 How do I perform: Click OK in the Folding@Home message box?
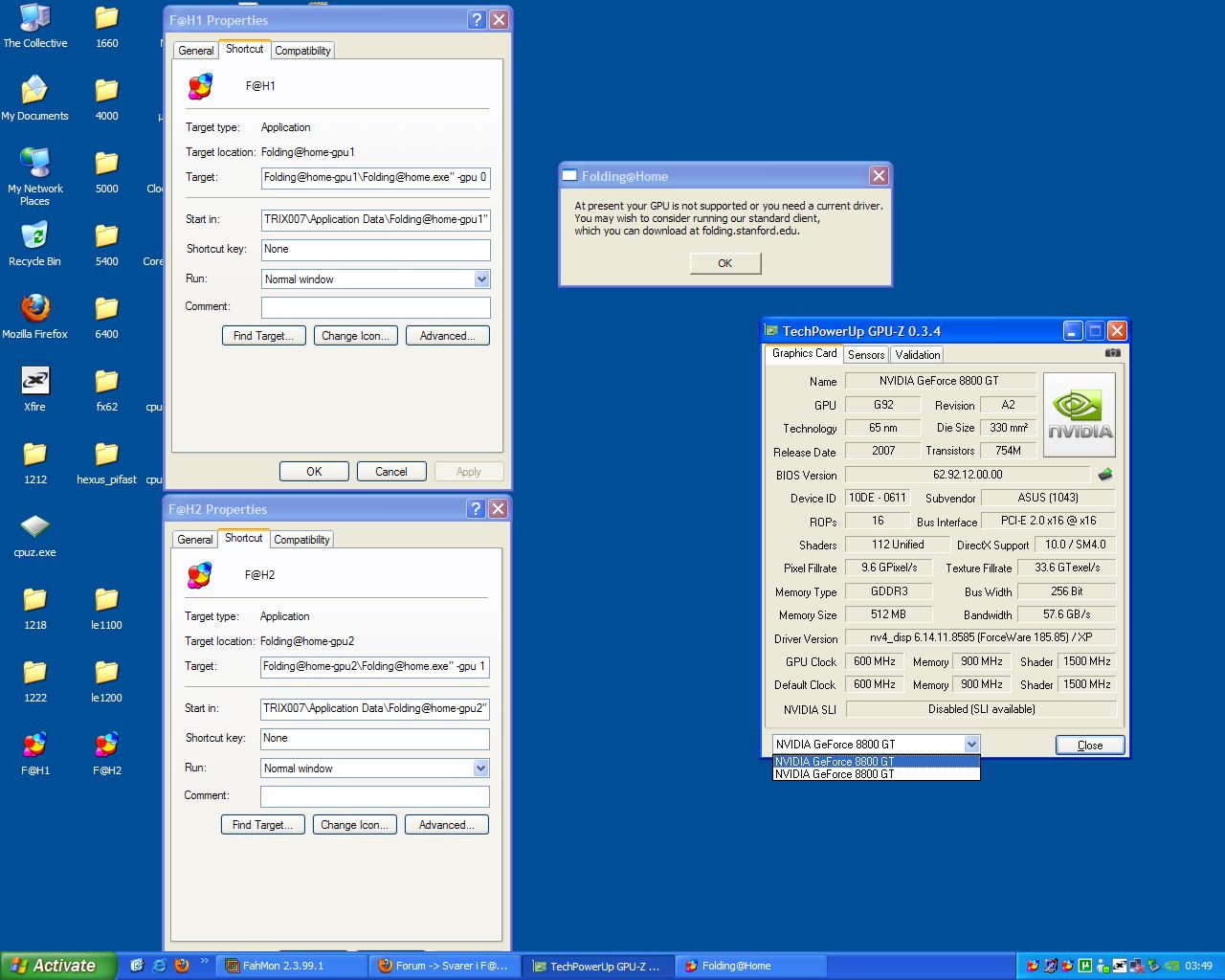pos(725,263)
